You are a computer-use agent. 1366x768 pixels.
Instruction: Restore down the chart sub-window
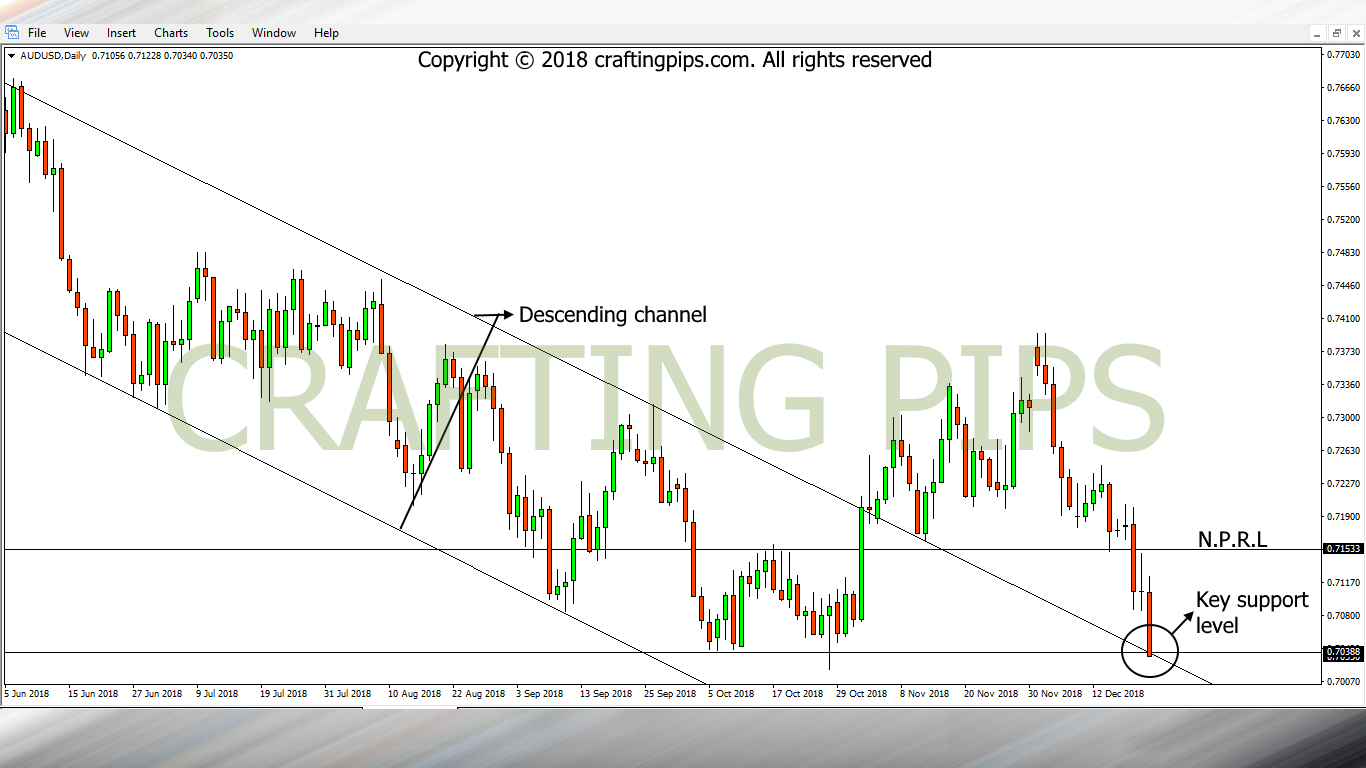(1336, 33)
